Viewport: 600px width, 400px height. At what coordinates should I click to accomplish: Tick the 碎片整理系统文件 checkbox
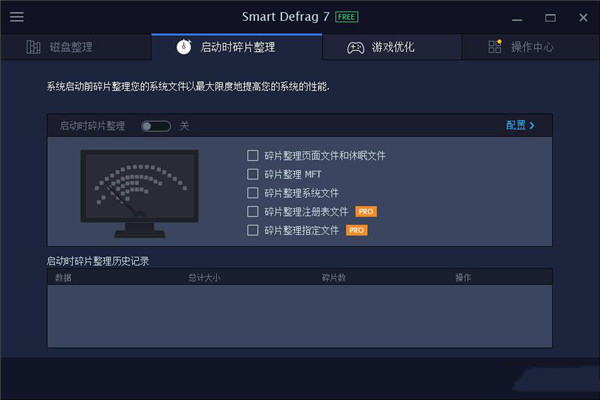[252, 193]
